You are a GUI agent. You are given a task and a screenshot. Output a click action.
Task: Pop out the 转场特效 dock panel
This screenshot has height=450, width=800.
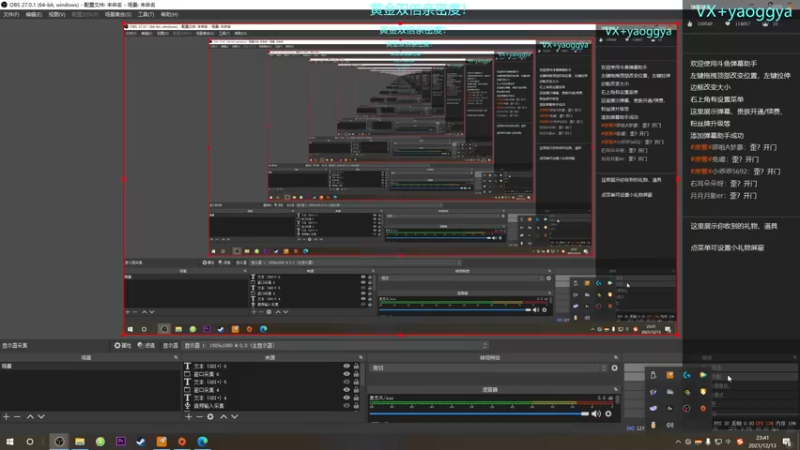pos(616,358)
